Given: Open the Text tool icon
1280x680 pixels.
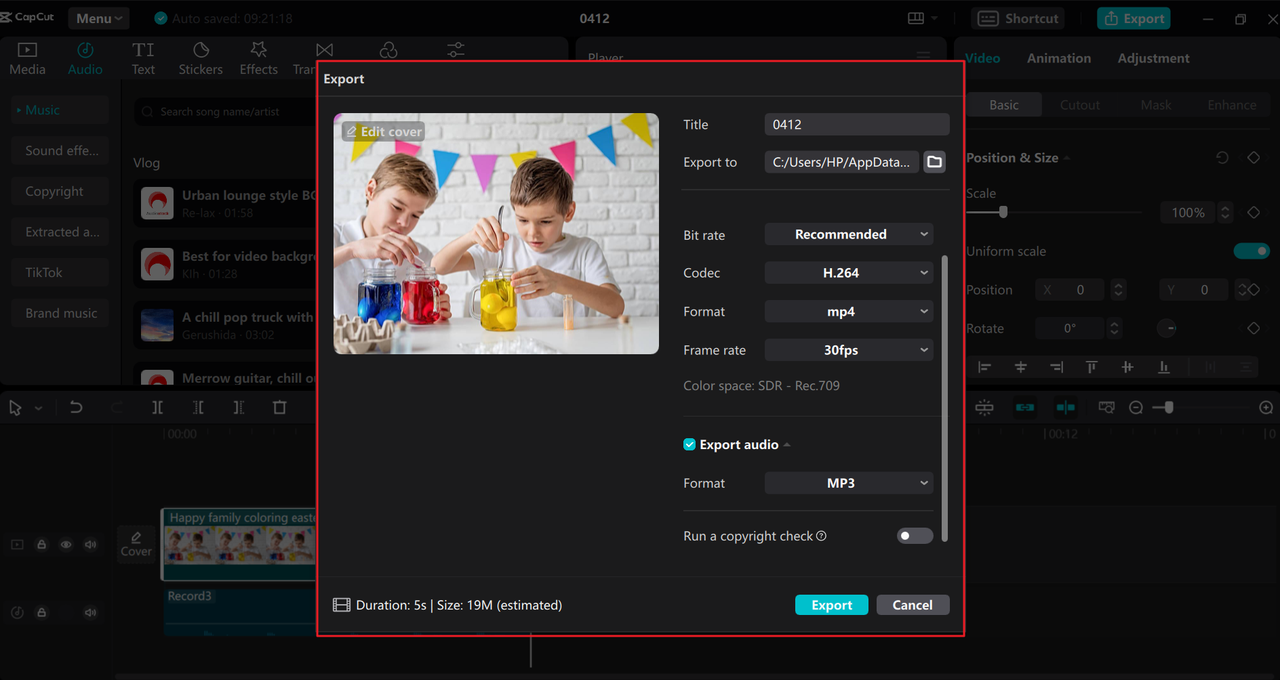Looking at the screenshot, I should coord(143,58).
